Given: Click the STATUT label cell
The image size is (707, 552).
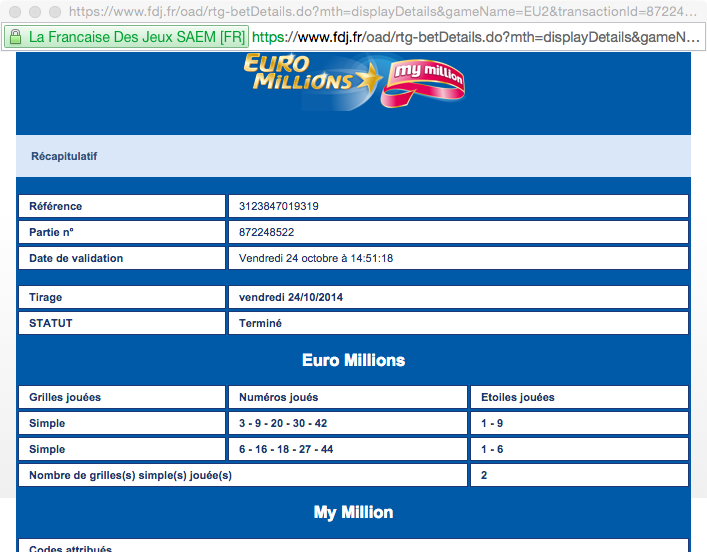Looking at the screenshot, I should tap(122, 323).
